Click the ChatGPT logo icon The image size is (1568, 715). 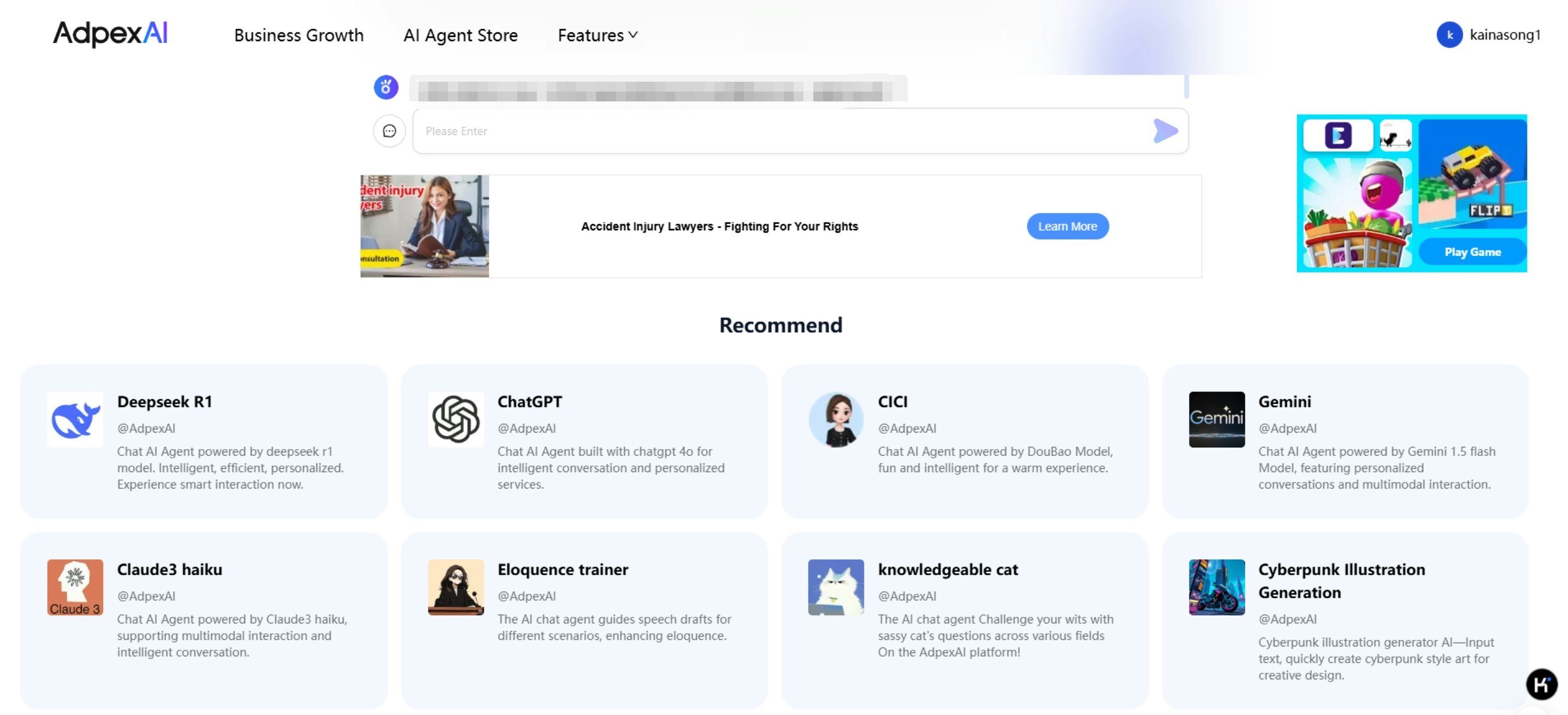click(x=456, y=420)
